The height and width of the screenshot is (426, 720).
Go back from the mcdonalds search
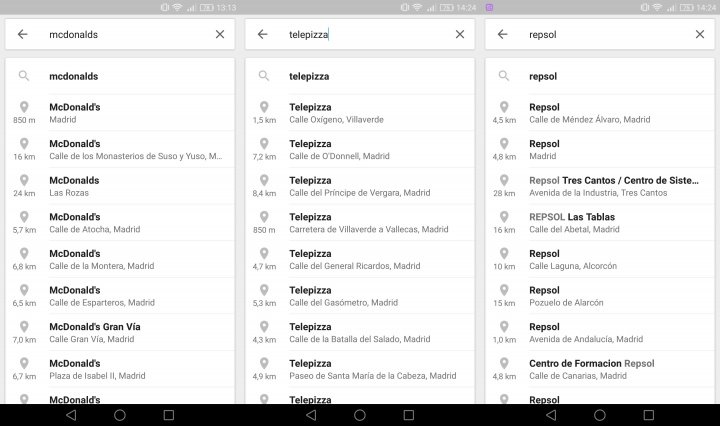22,34
